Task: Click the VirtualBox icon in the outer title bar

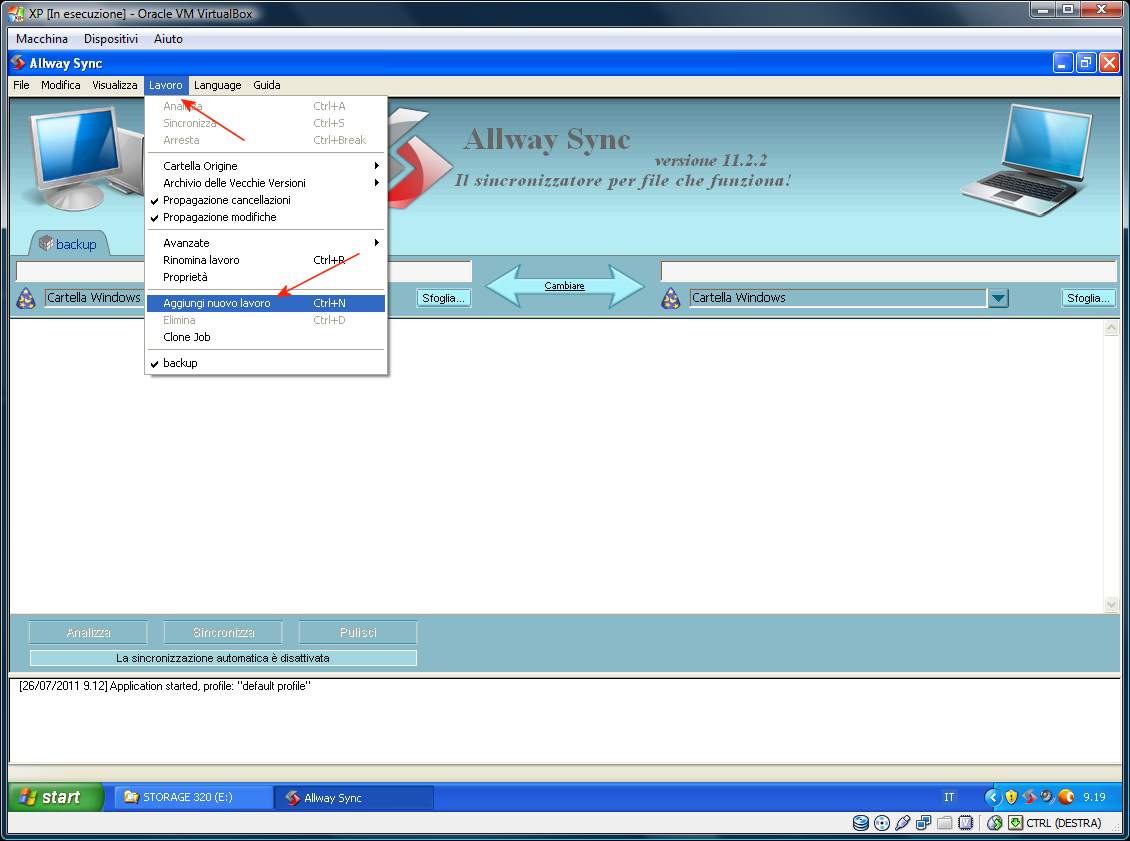Action: click(x=15, y=14)
